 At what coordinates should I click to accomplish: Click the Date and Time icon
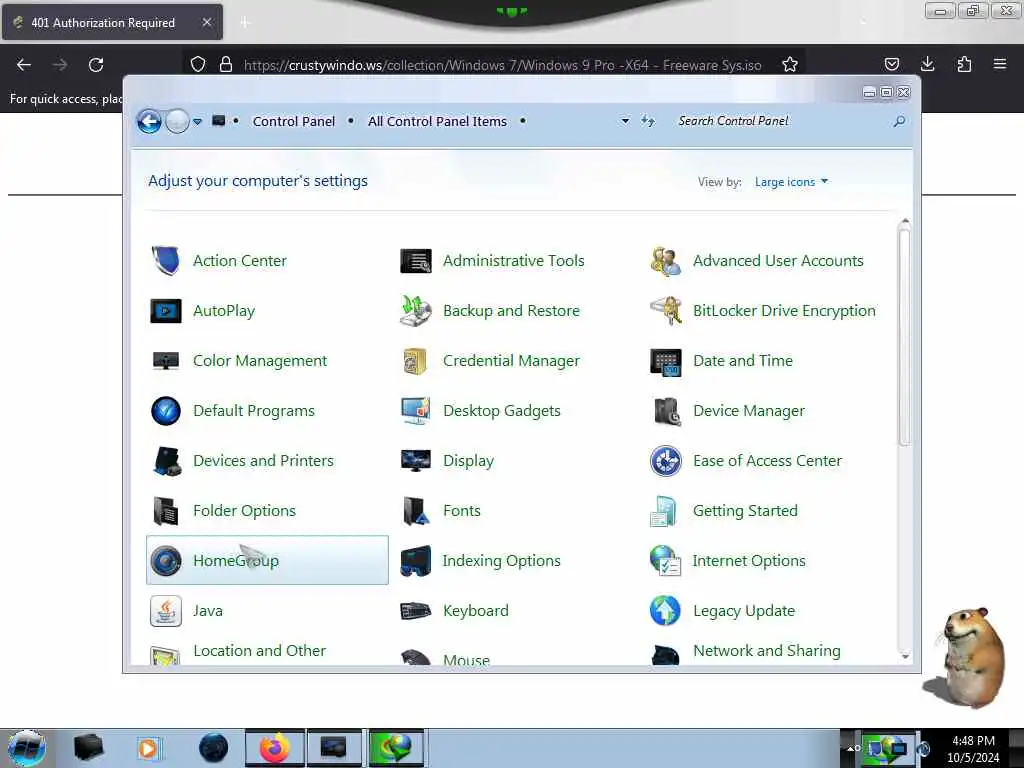pyautogui.click(x=665, y=362)
